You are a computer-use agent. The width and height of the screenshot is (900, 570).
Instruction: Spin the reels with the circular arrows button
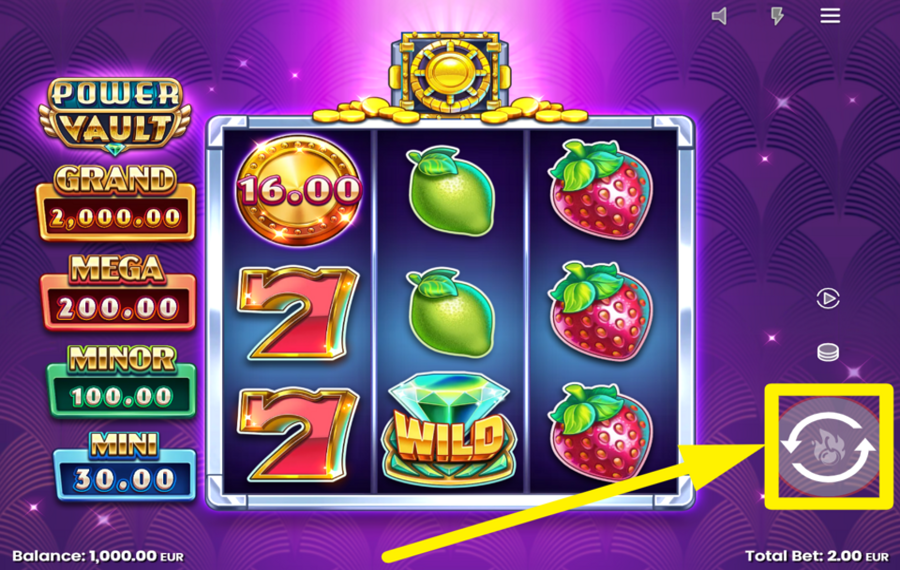coord(828,447)
